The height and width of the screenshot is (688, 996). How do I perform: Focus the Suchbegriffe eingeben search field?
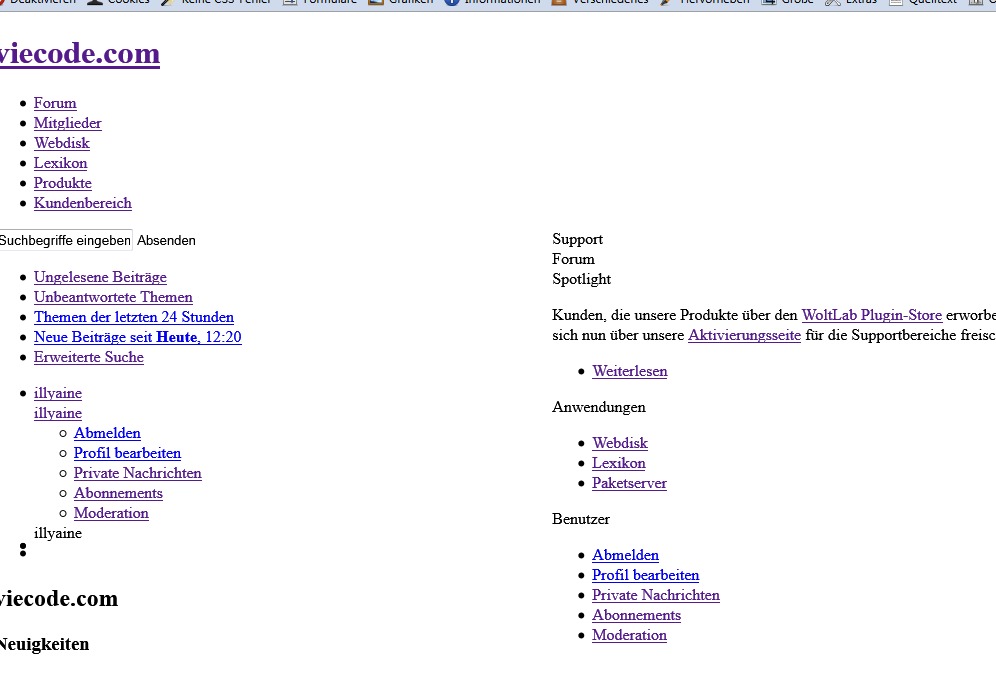pyautogui.click(x=65, y=240)
